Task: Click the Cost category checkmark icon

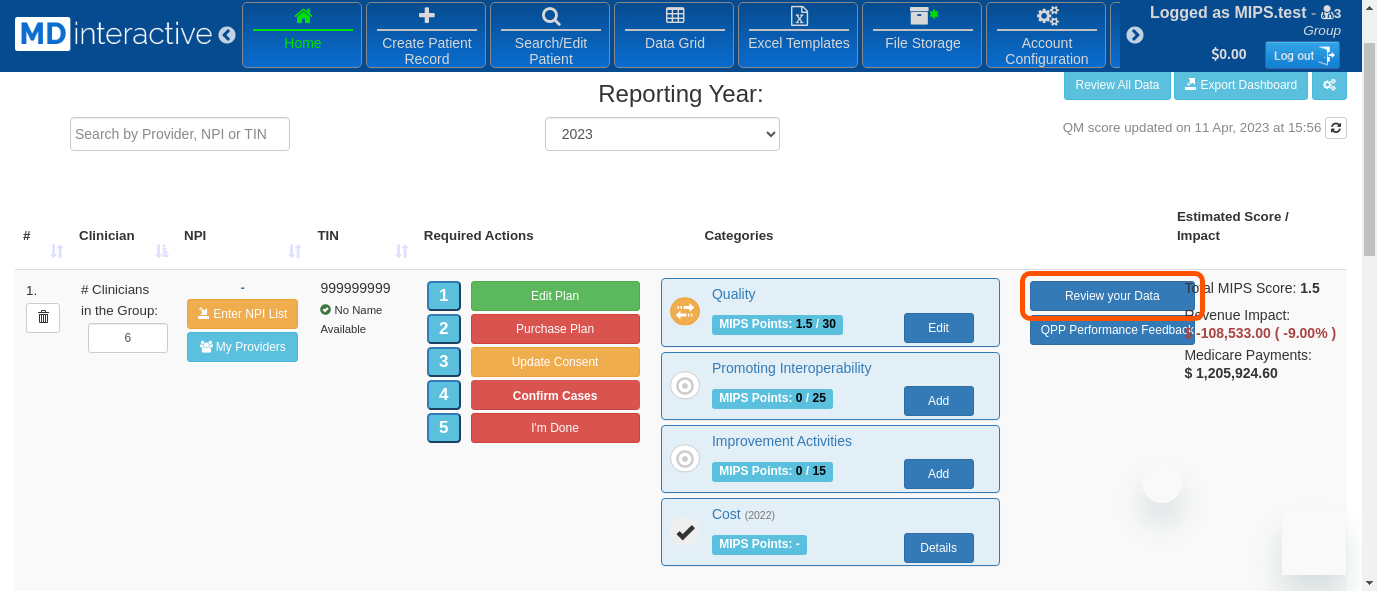Action: pos(685,532)
